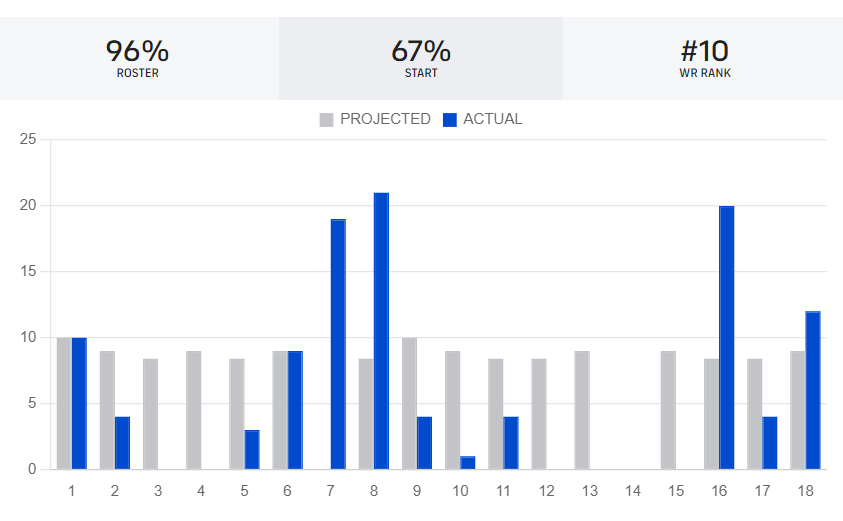
Task: Click the week 1 projected gray bar
Action: 64,403
